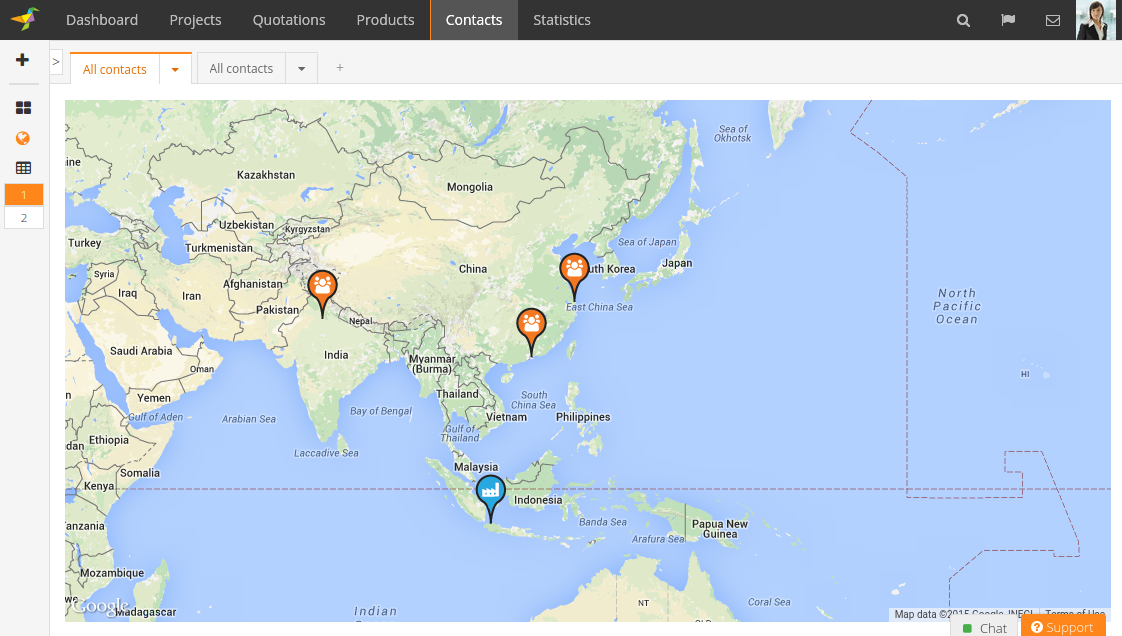
Task: Go to the Statistics menu
Action: (561, 20)
